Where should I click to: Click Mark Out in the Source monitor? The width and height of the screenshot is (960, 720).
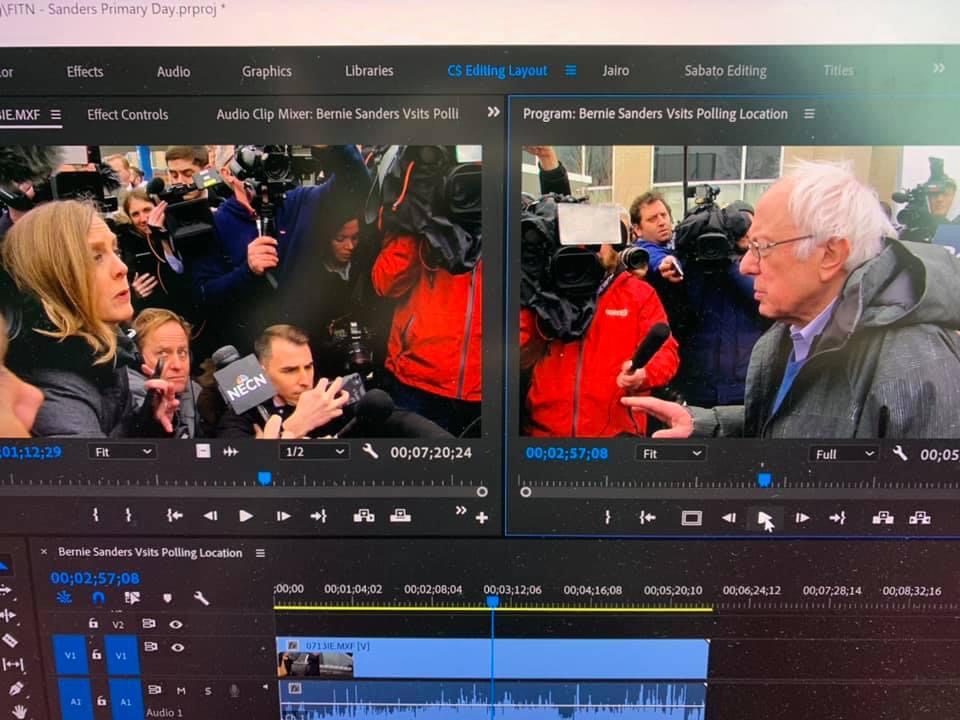click(x=129, y=516)
